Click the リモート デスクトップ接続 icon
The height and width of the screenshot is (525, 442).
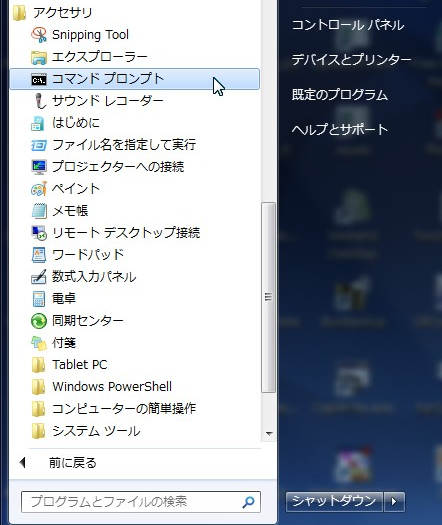pos(39,233)
